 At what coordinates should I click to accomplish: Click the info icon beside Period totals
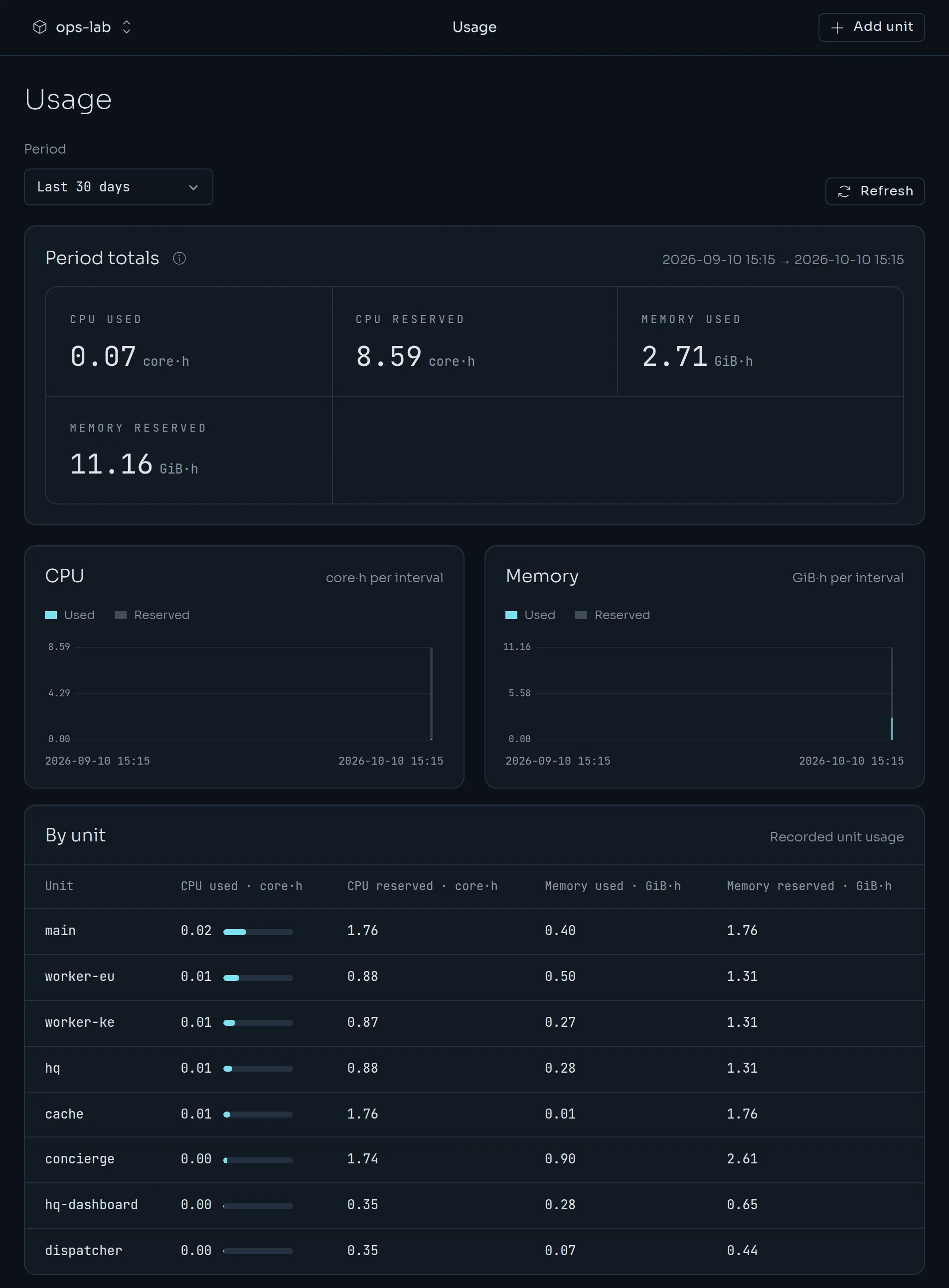[179, 259]
